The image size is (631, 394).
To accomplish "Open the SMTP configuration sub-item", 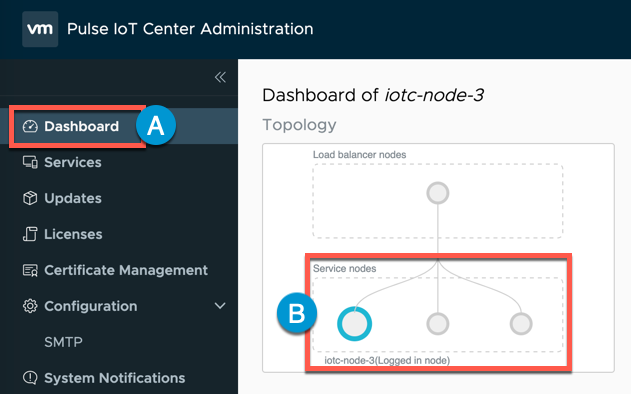I will pos(63,342).
